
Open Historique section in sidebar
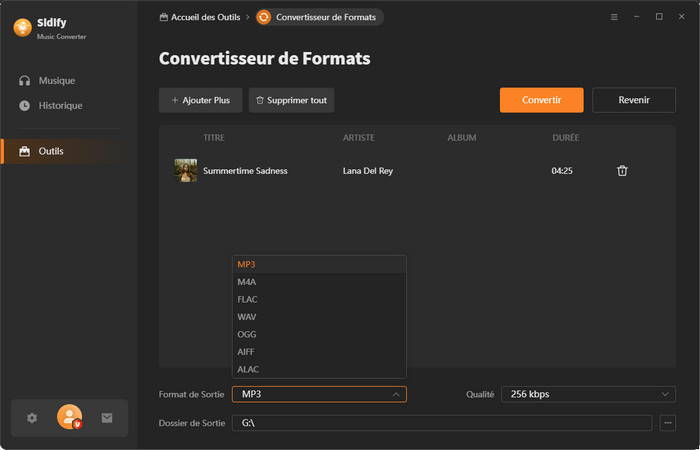click(60, 105)
